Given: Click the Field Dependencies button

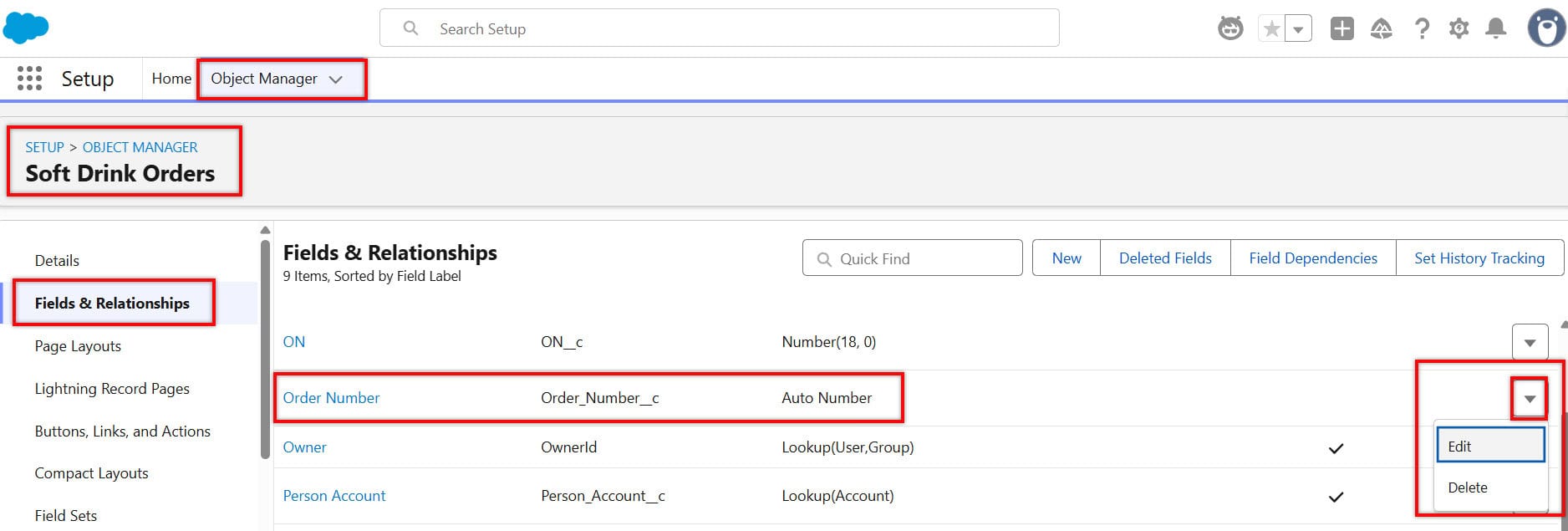Looking at the screenshot, I should [1313, 258].
